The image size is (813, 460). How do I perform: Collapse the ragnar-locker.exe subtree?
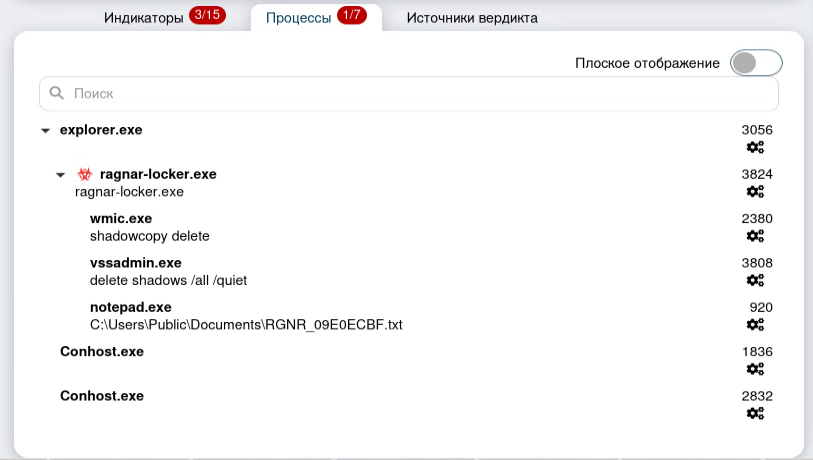[60, 175]
